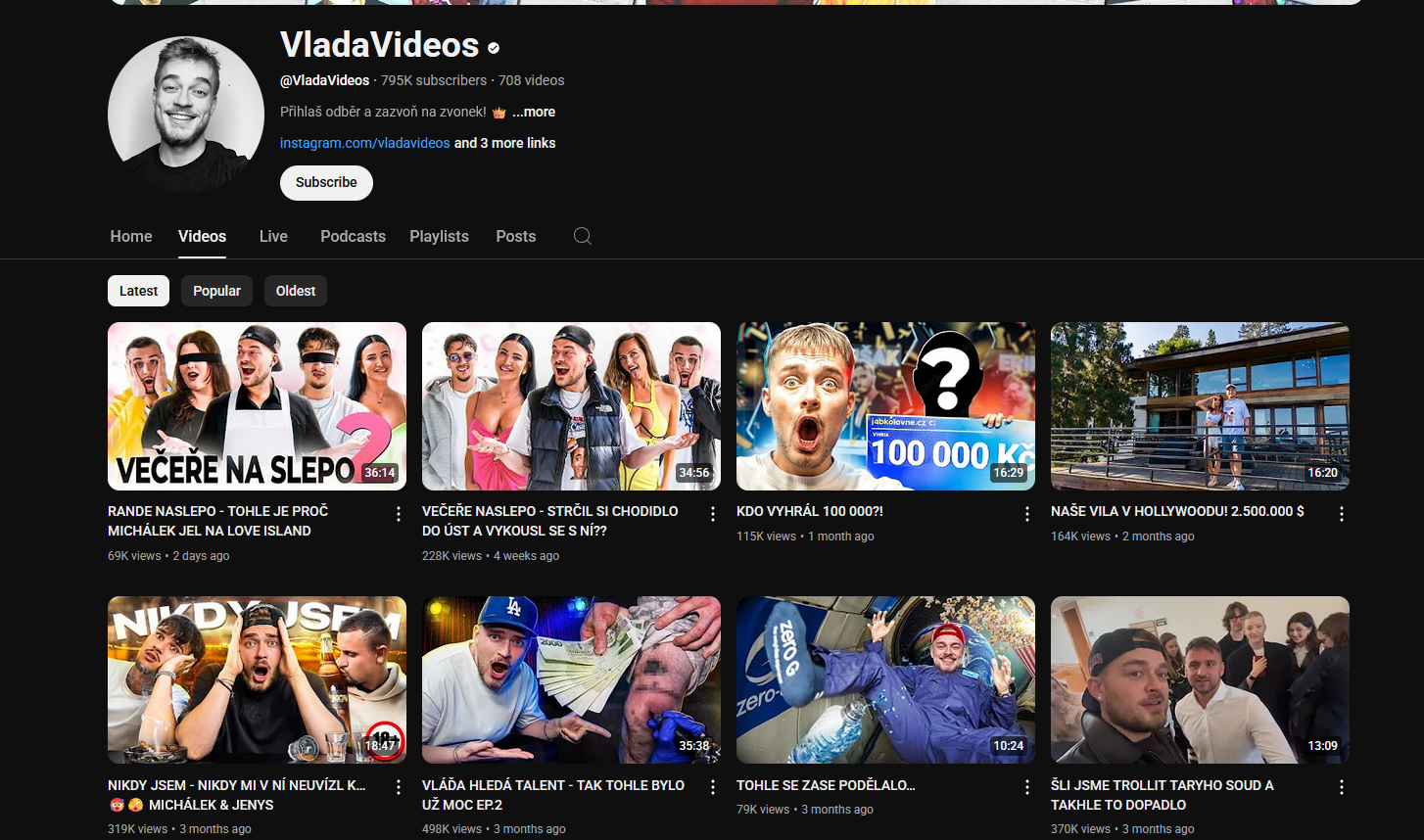Click the '79K views • 3 months ago' text
Image resolution: width=1424 pixels, height=840 pixels.
pyautogui.click(x=805, y=809)
